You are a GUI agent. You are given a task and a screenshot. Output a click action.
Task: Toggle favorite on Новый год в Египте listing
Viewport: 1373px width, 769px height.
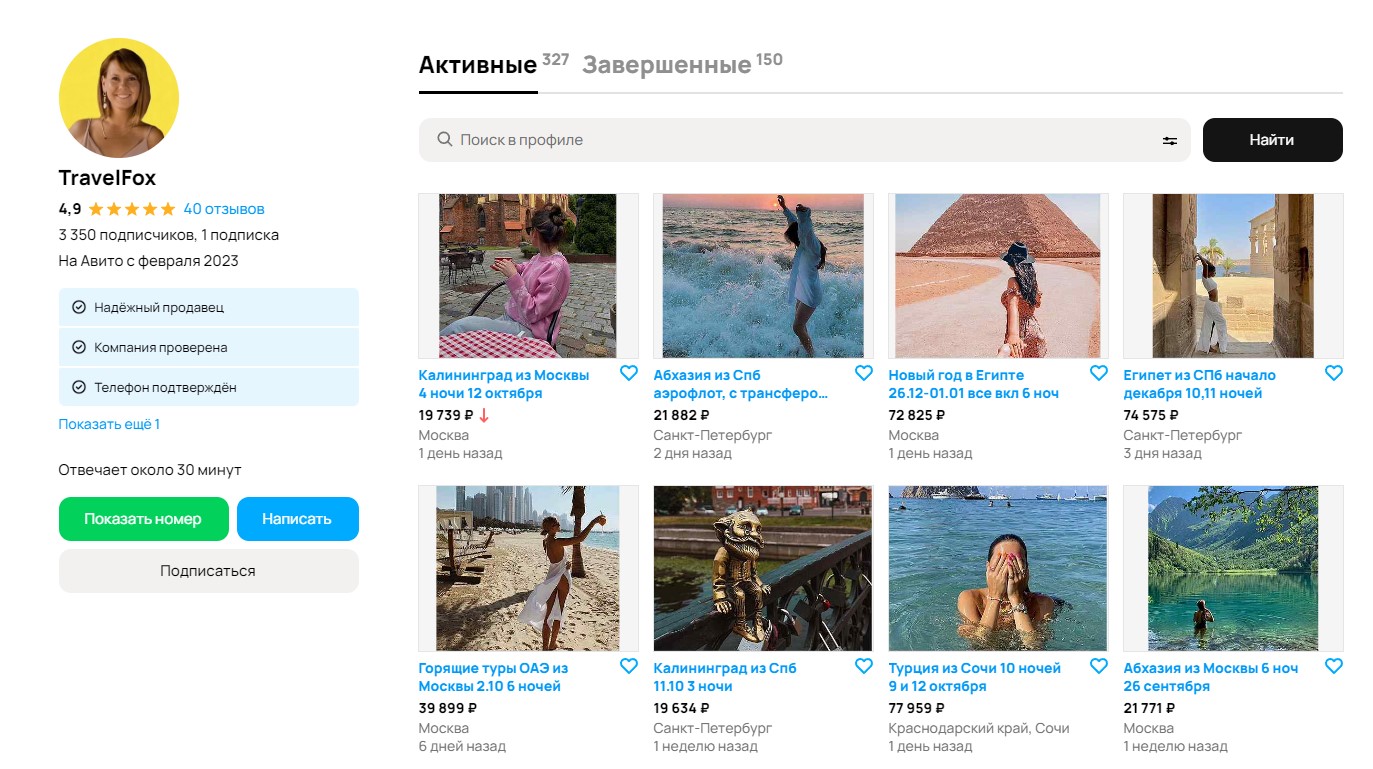(1098, 372)
